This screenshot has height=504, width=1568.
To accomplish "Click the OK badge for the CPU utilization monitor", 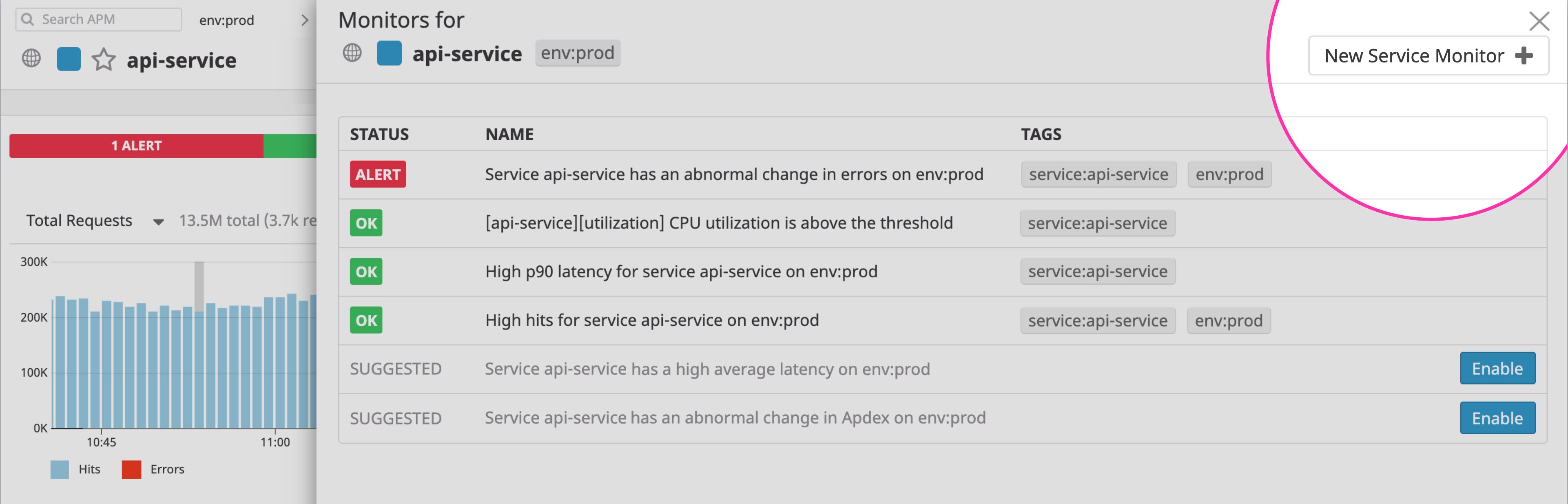I will pyautogui.click(x=366, y=223).
